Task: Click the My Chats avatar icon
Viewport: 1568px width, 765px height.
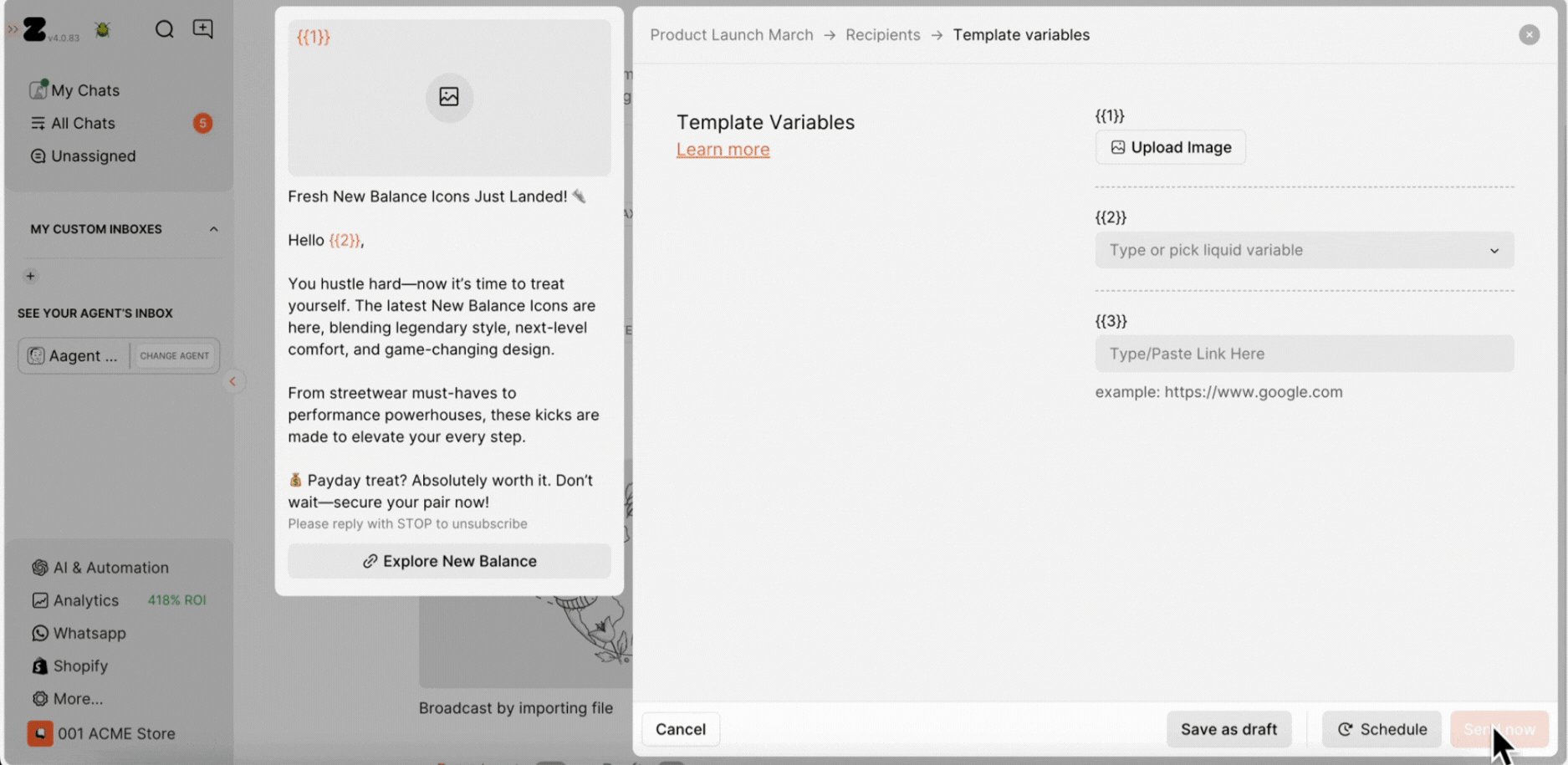Action: click(x=38, y=89)
